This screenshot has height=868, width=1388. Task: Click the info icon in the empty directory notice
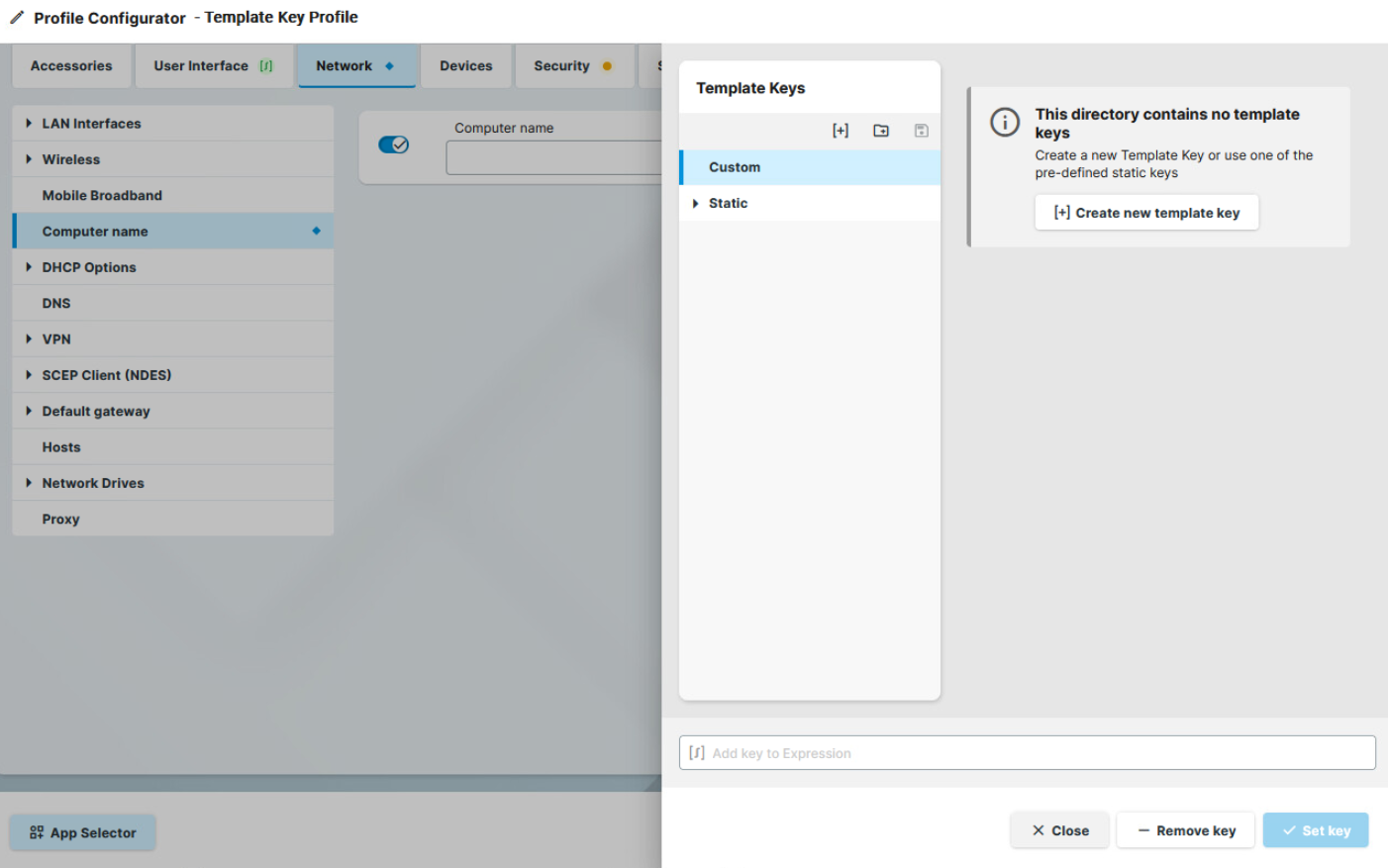[x=1005, y=122]
